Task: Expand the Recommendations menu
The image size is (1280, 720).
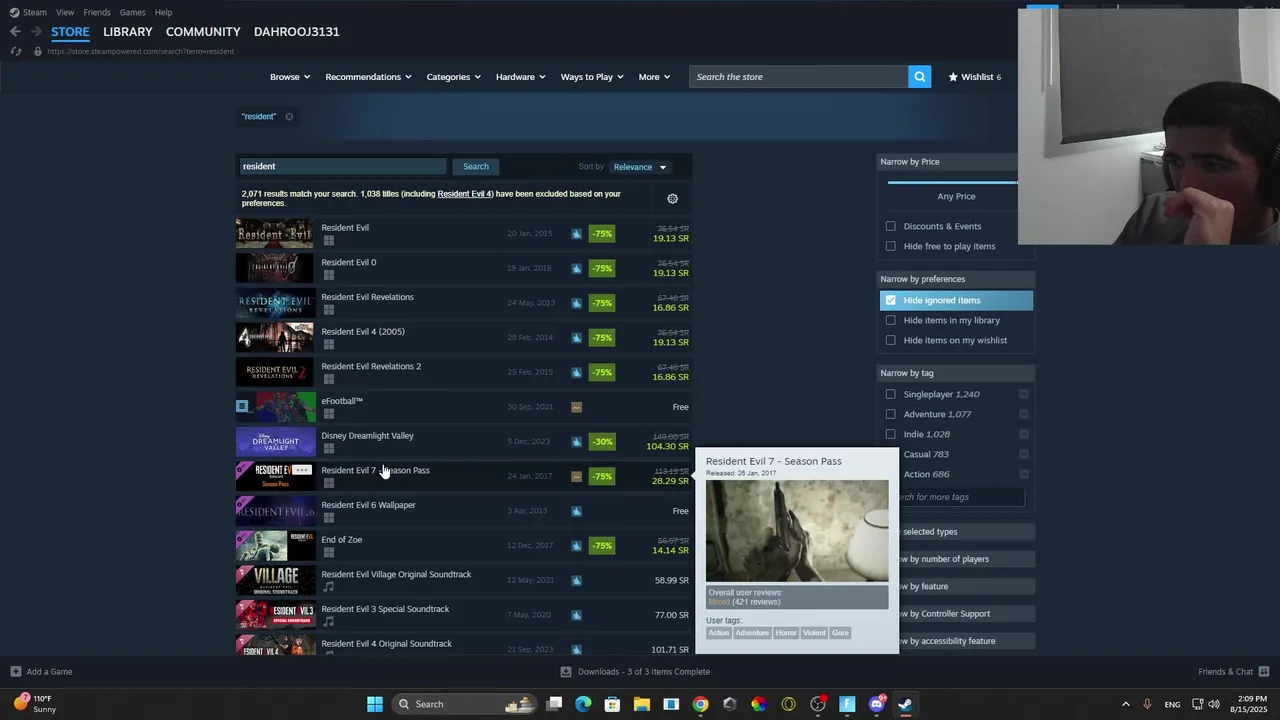Action: [x=368, y=77]
